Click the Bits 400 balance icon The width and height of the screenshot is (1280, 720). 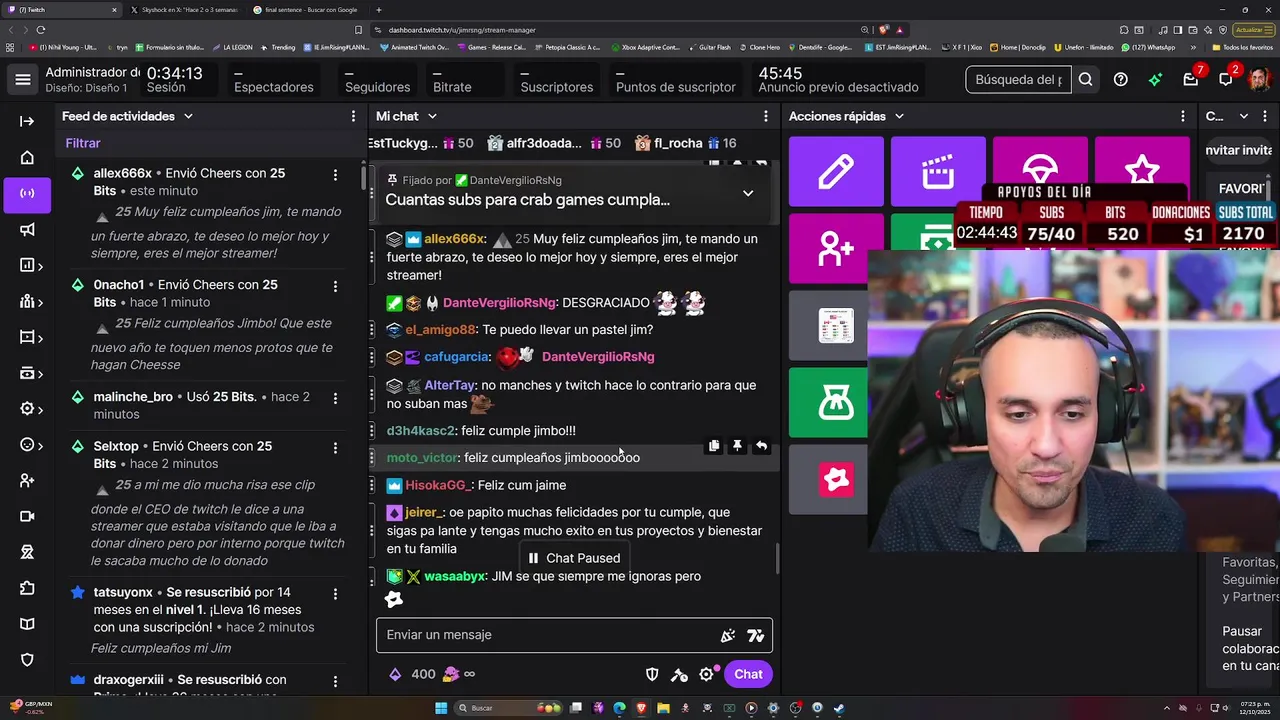tap(395, 675)
